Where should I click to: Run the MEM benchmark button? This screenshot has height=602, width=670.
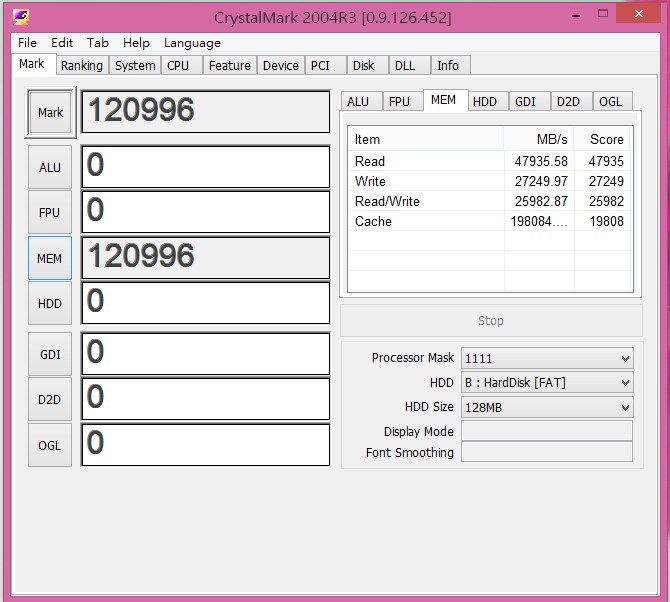pyautogui.click(x=50, y=258)
